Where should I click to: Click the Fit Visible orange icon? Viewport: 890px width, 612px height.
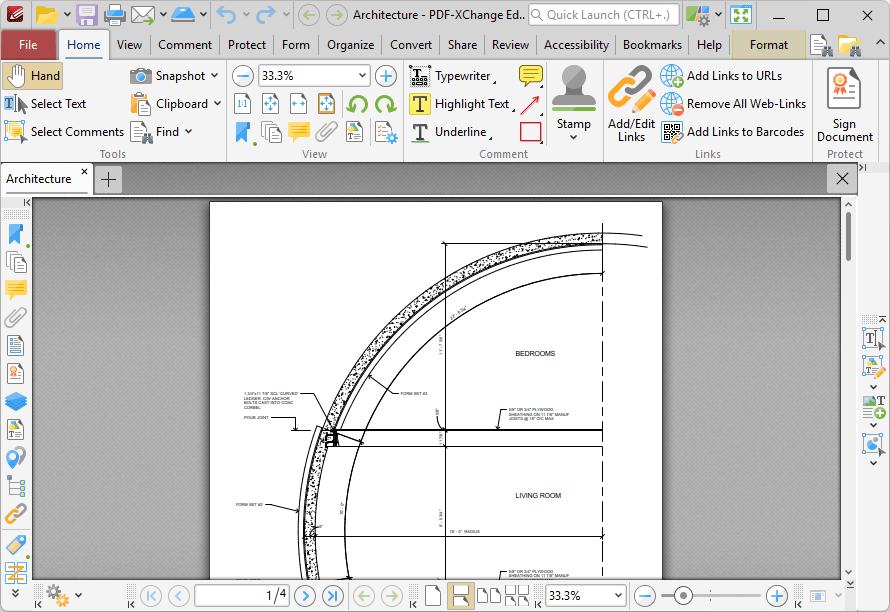click(326, 104)
